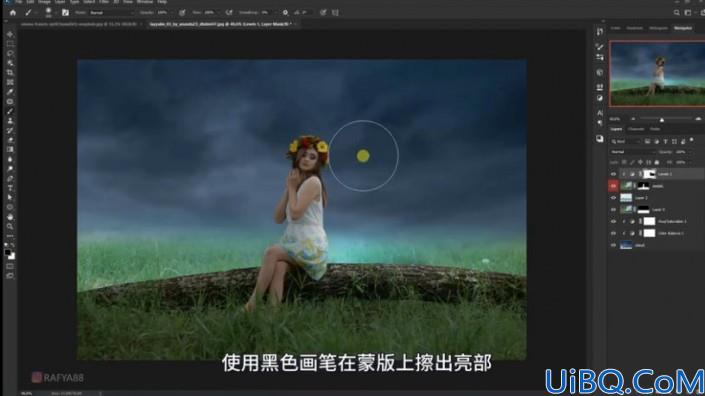Open the workspace switcher at top right

[689, 13]
